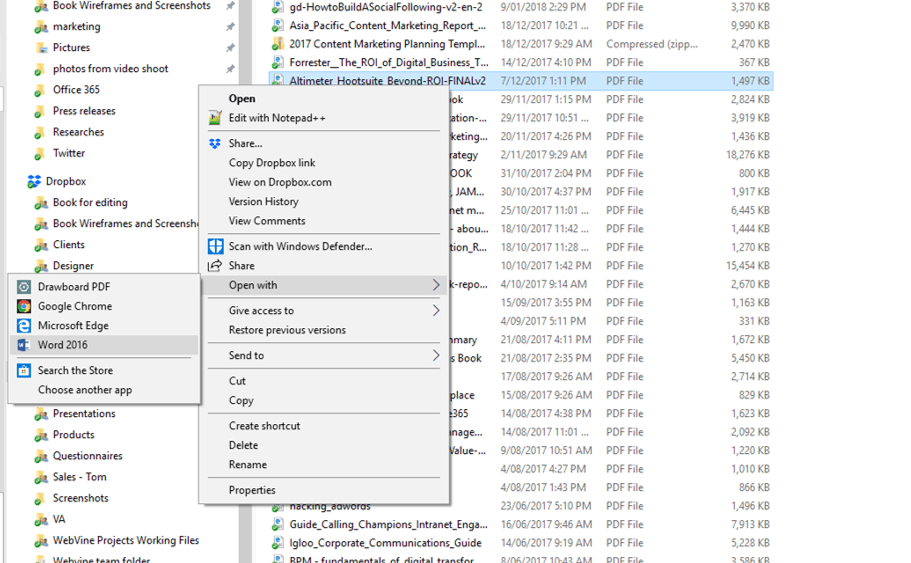This screenshot has width=911, height=563.
Task: Click the Google Chrome icon in submenu
Action: coord(24,306)
